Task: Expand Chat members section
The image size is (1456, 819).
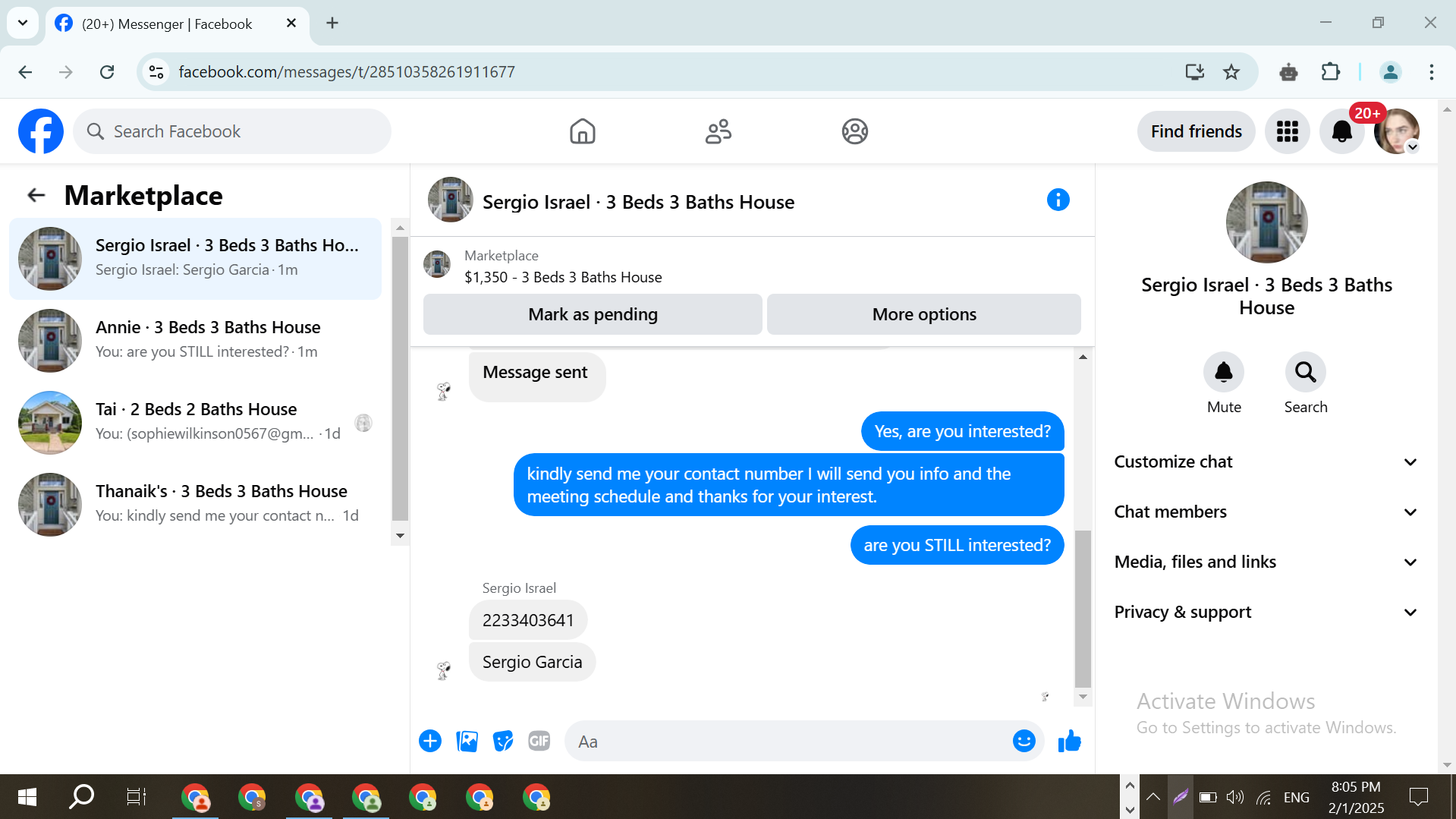Action: 1266,512
